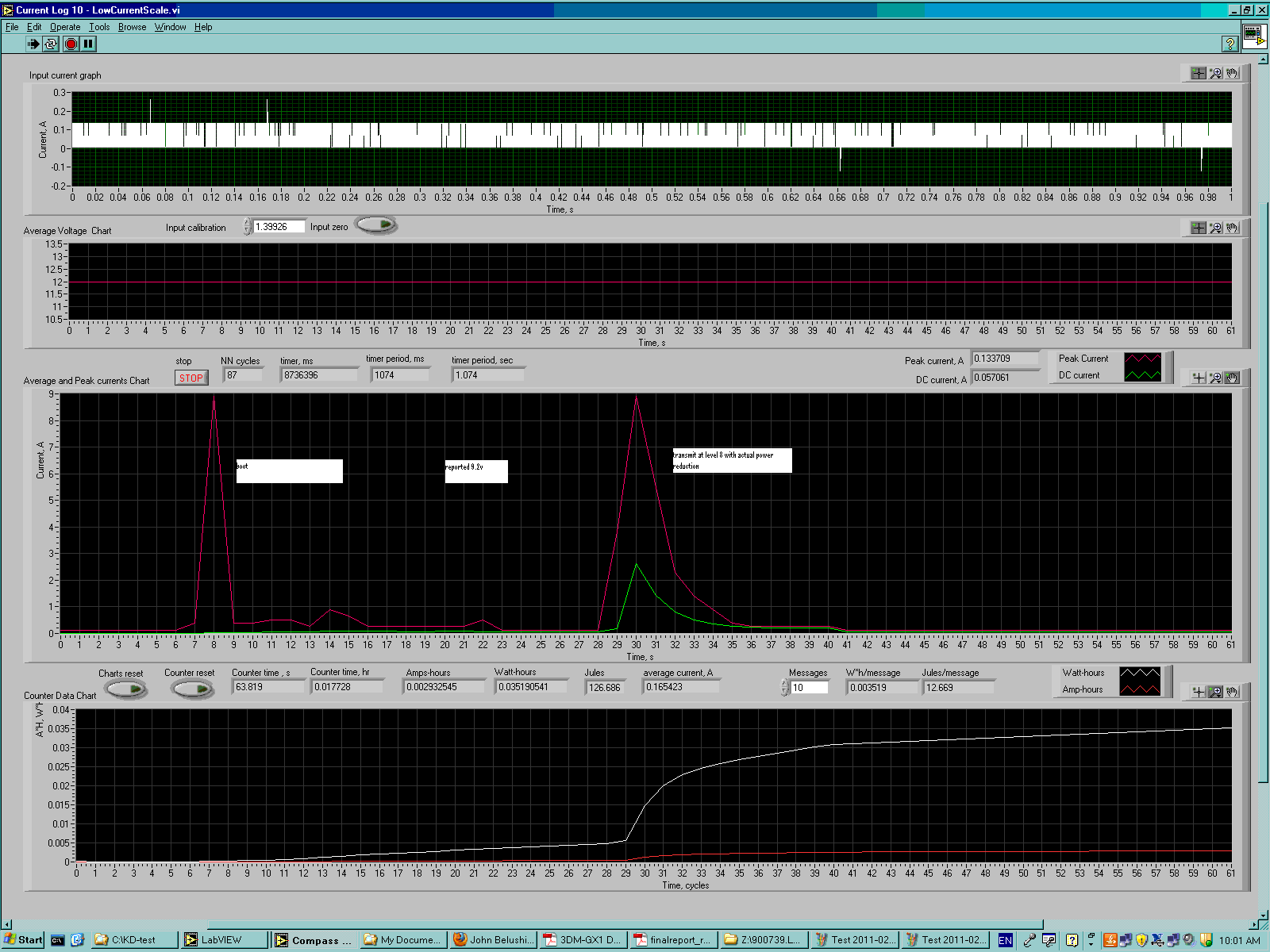Viewport: 1270px width, 952px height.
Task: Open the Browse menu
Action: [x=133, y=27]
